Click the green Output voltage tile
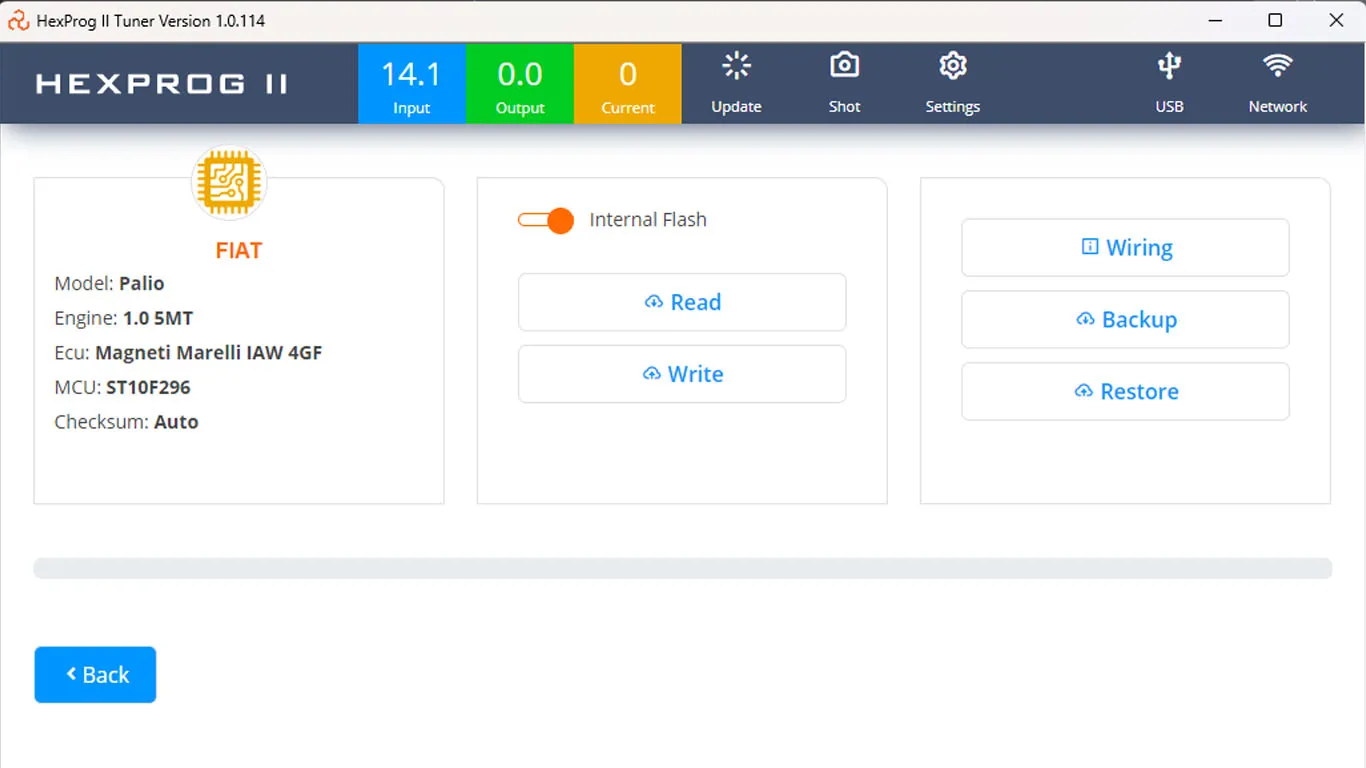1366x768 pixels. pyautogui.click(x=520, y=84)
